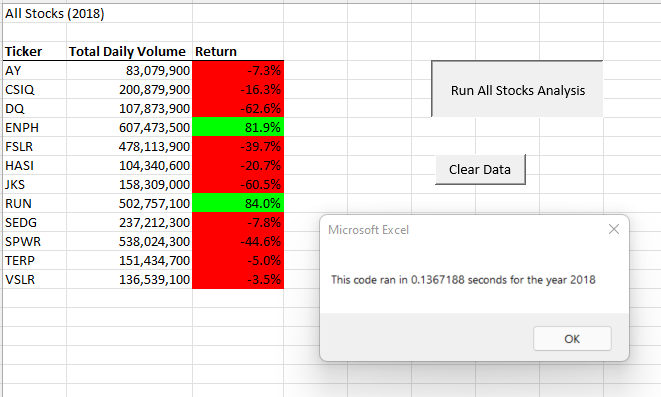This screenshot has height=397, width=661.
Task: Confirm the message box with OK
Action: point(572,338)
